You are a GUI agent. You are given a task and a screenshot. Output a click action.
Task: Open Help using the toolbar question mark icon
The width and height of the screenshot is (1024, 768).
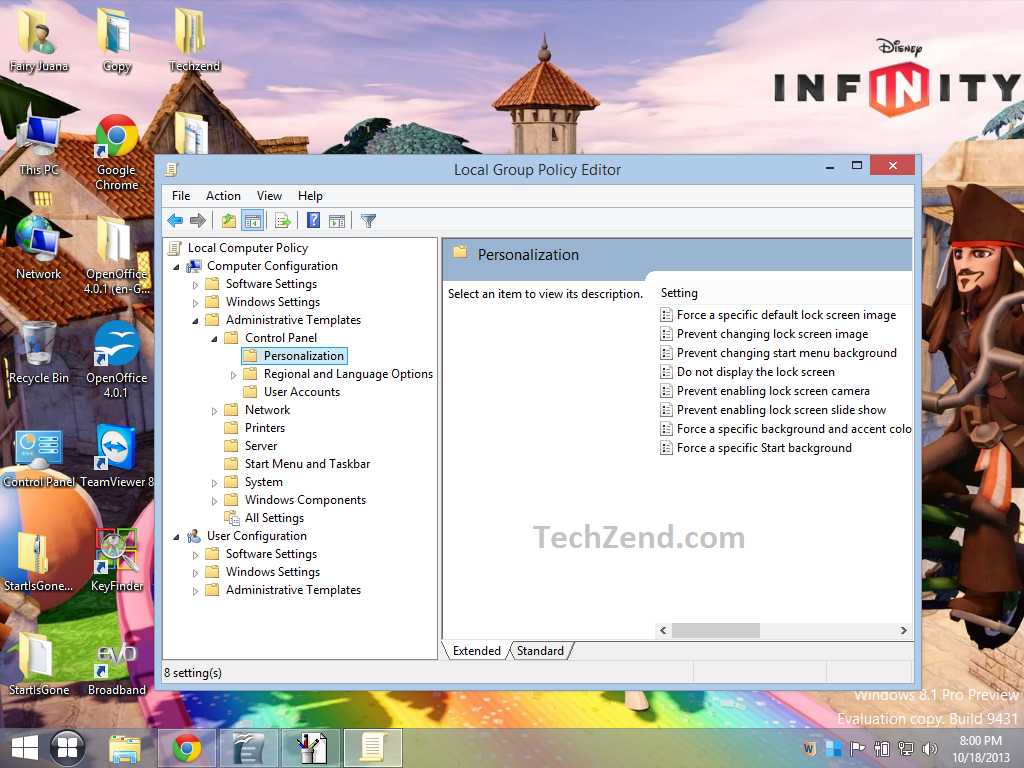pos(312,220)
